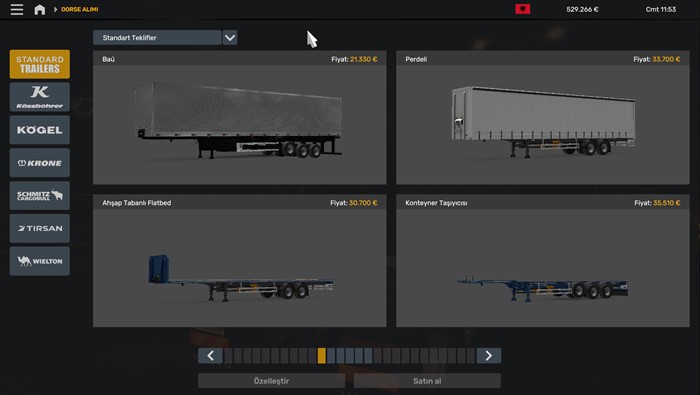Select the Baú box trailer thumbnail
700x395 pixels.
coord(240,125)
